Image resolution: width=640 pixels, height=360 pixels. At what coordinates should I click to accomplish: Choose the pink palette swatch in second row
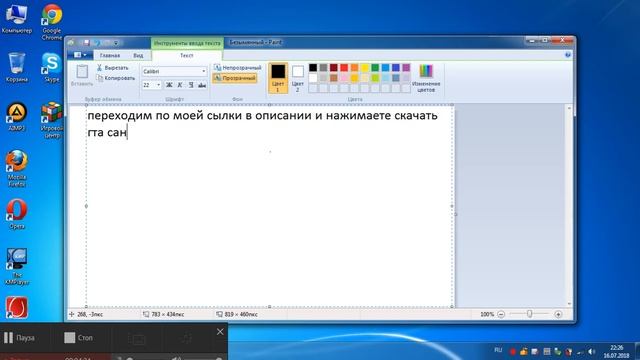(x=344, y=78)
